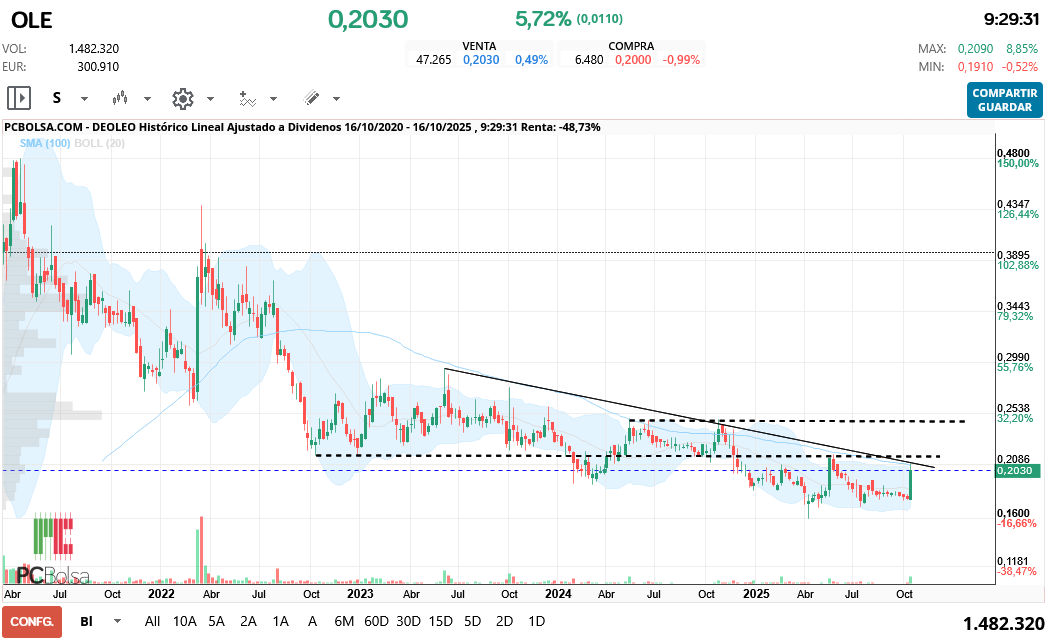Click the VOL value 1.482.320 in header
Viewport: 1058px width, 643px height.
(x=94, y=49)
